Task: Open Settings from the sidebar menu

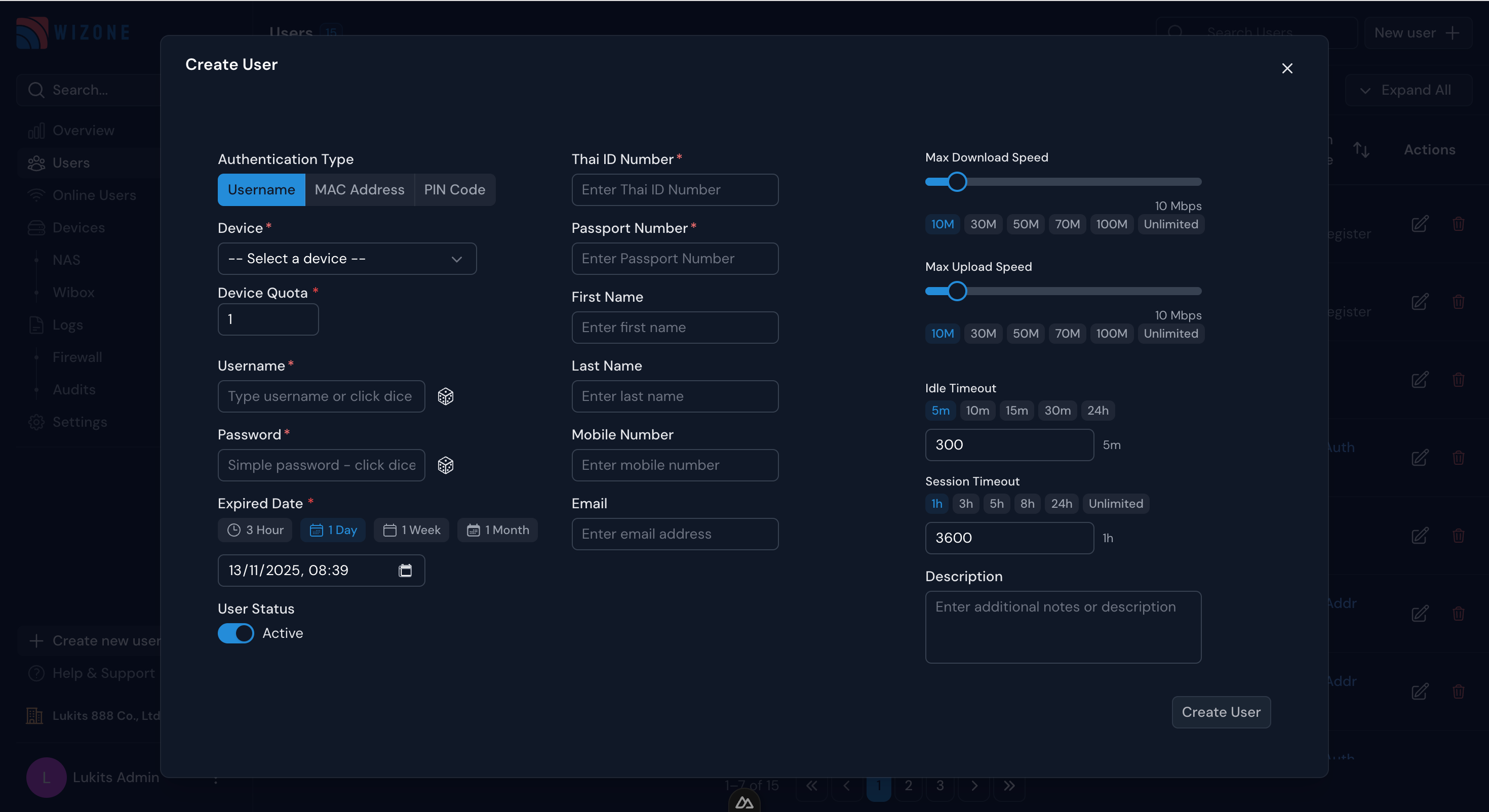Action: [x=36, y=421]
